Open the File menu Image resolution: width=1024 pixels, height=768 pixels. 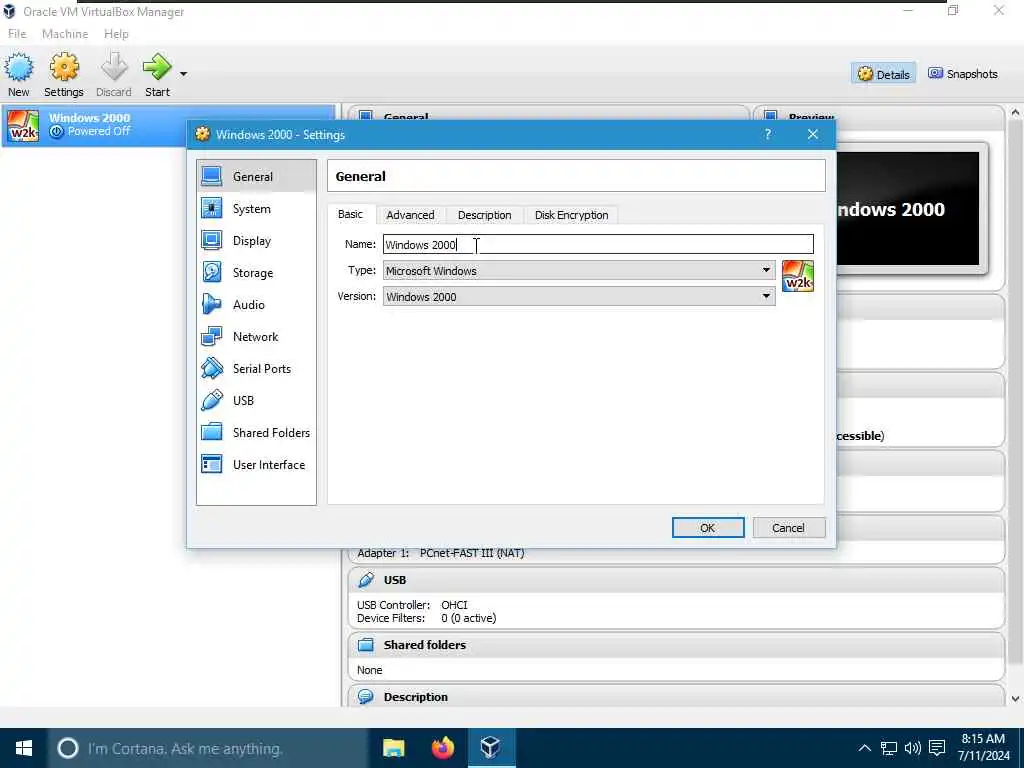point(17,34)
